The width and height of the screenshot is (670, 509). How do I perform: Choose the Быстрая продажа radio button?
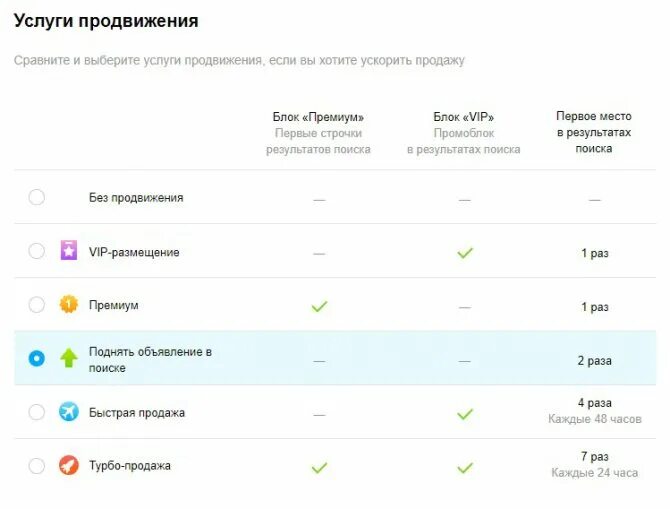click(x=36, y=412)
